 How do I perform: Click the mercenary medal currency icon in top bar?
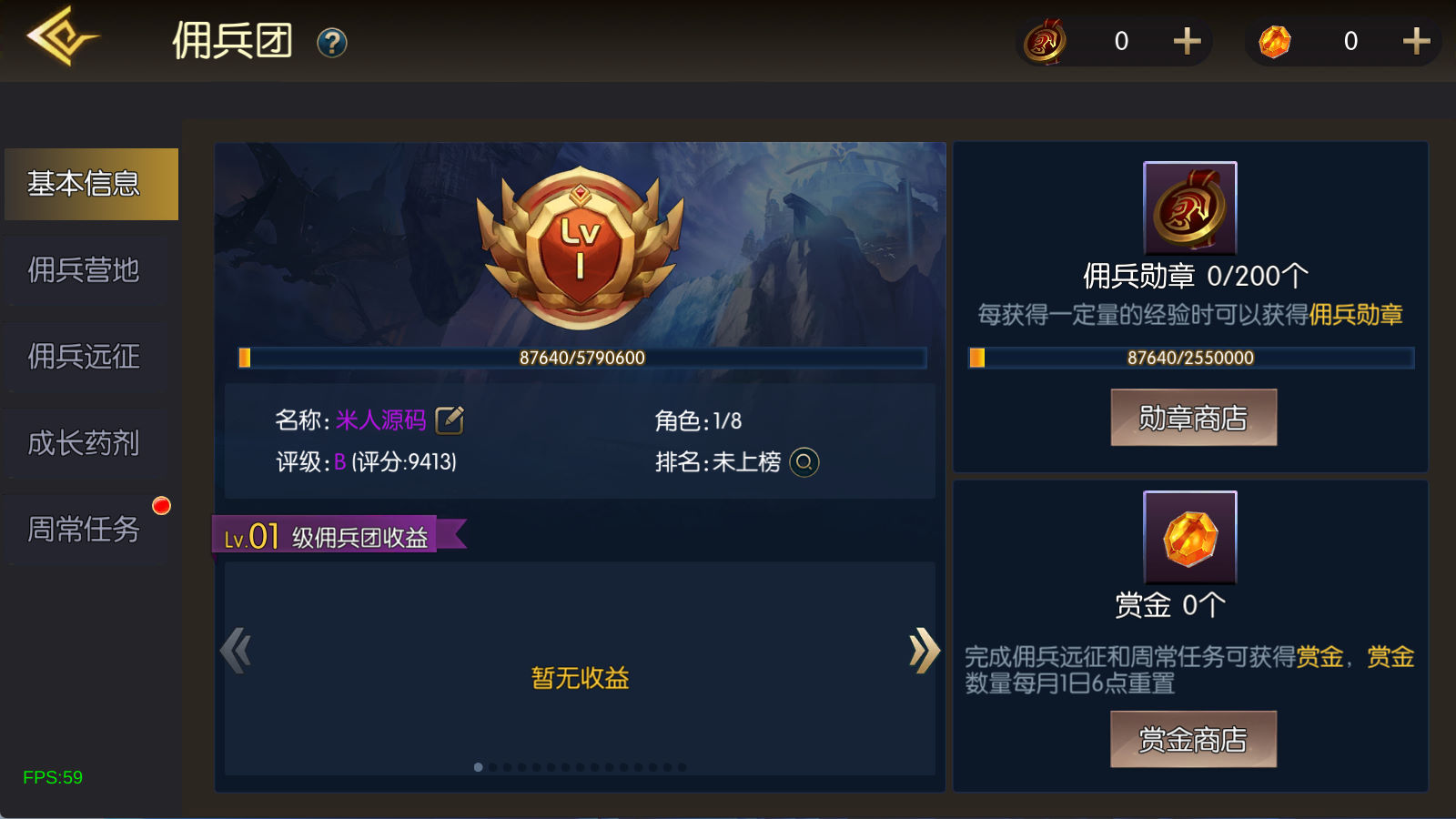click(x=1046, y=41)
